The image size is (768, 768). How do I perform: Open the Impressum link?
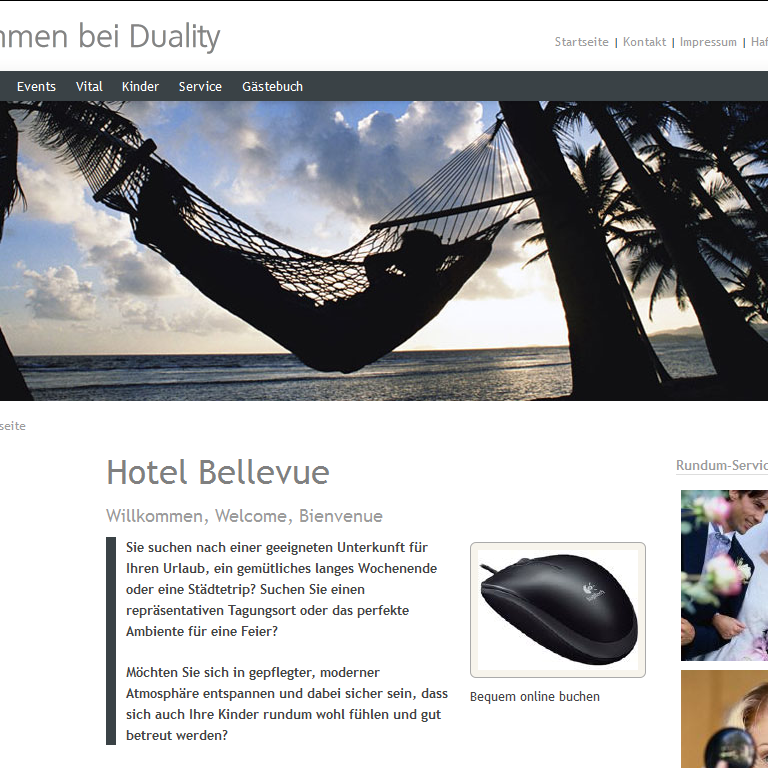[708, 42]
